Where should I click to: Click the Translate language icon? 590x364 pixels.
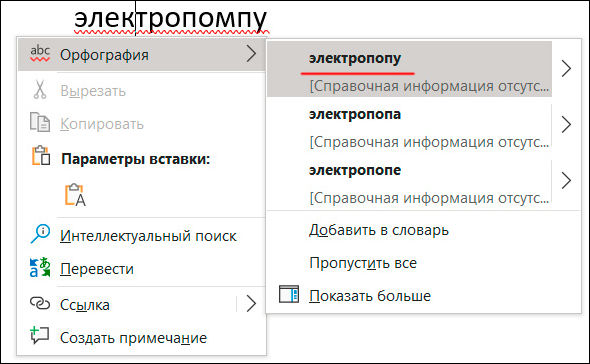(40, 267)
